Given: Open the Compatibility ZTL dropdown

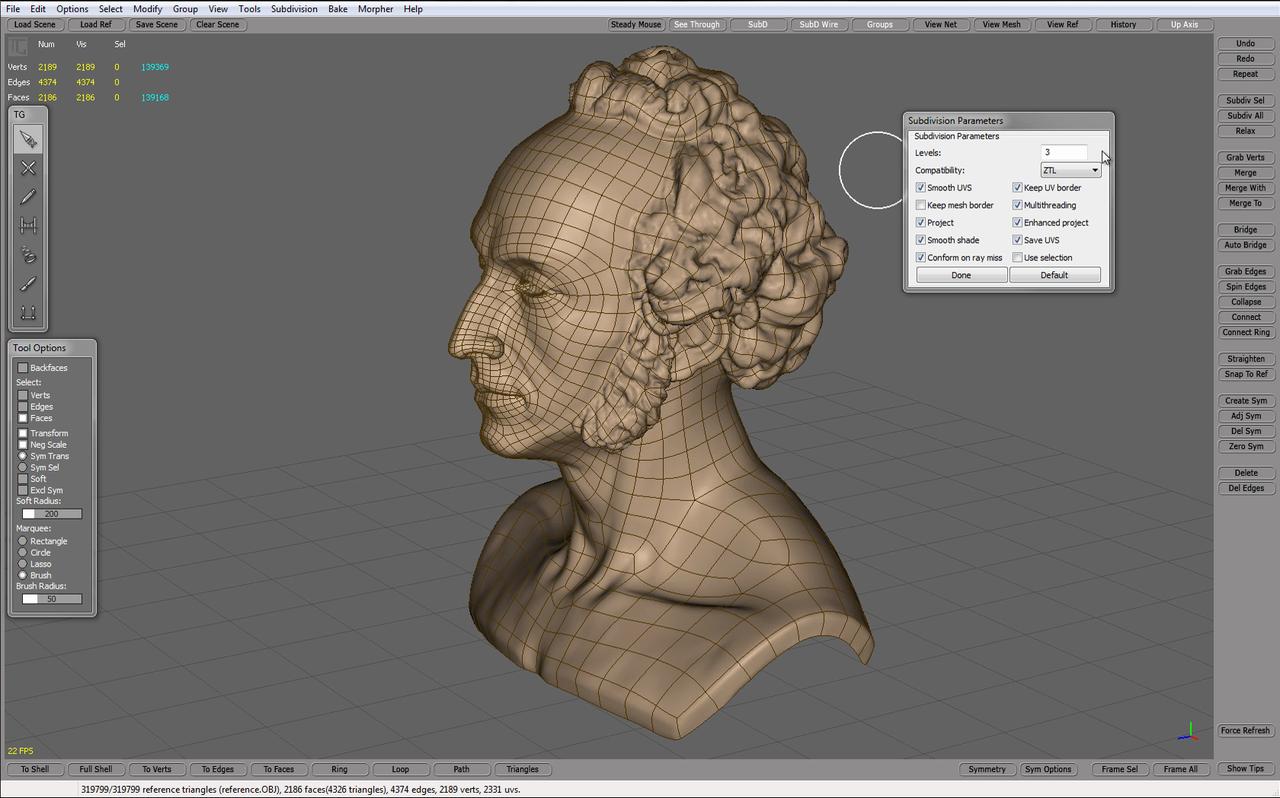Looking at the screenshot, I should [x=1070, y=170].
